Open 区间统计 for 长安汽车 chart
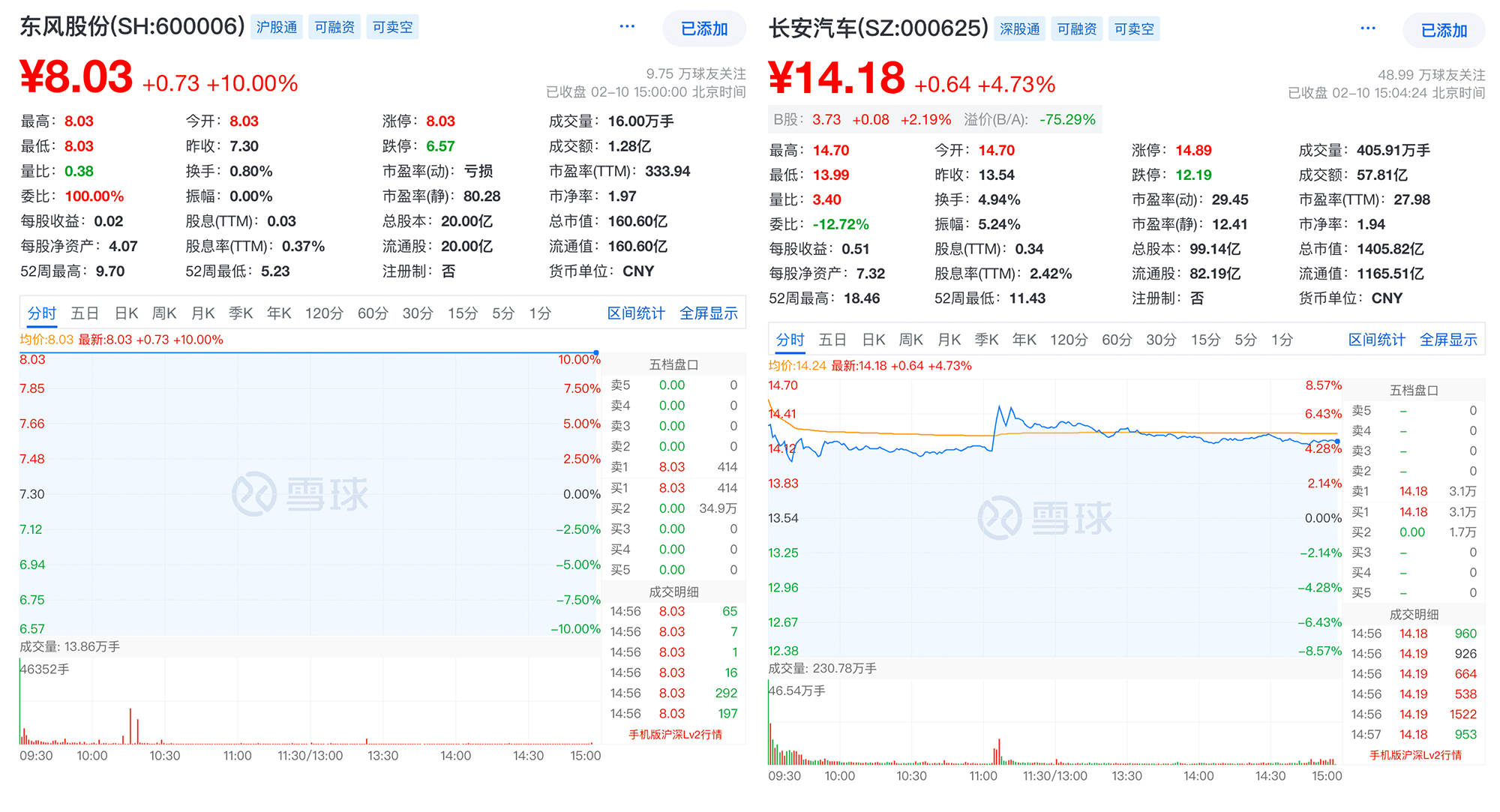This screenshot has height=812, width=1500. [1377, 340]
